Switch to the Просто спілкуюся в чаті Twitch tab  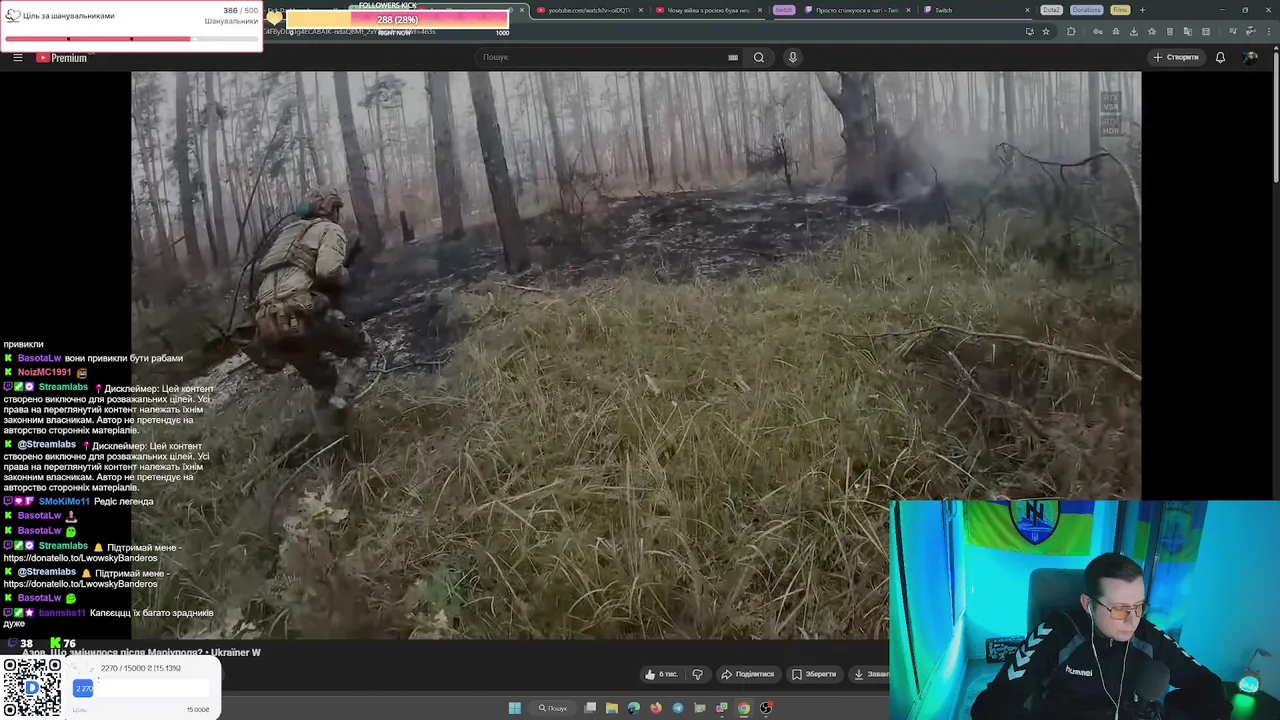pyautogui.click(x=856, y=10)
